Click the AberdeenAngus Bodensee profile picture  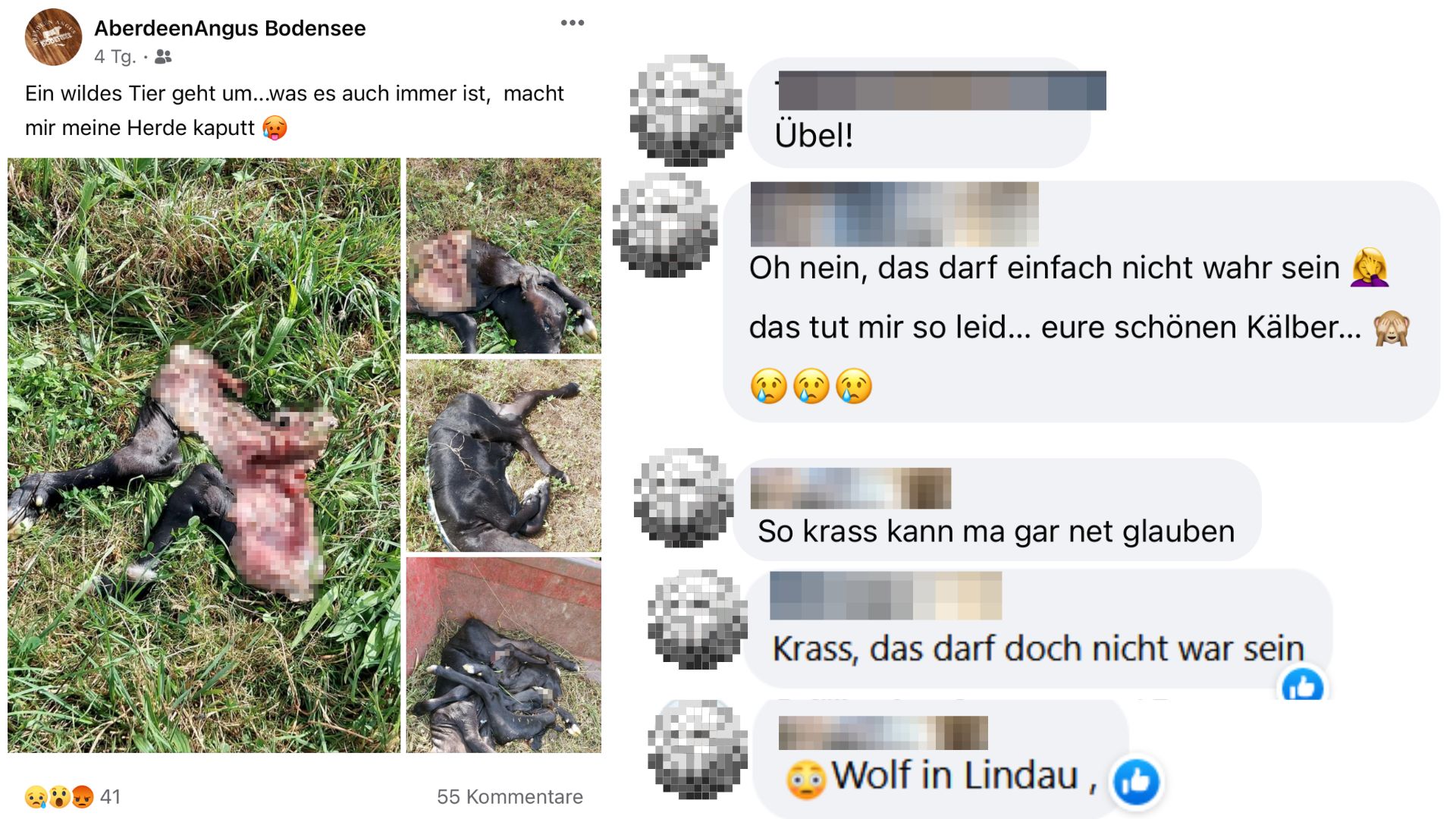click(x=53, y=37)
